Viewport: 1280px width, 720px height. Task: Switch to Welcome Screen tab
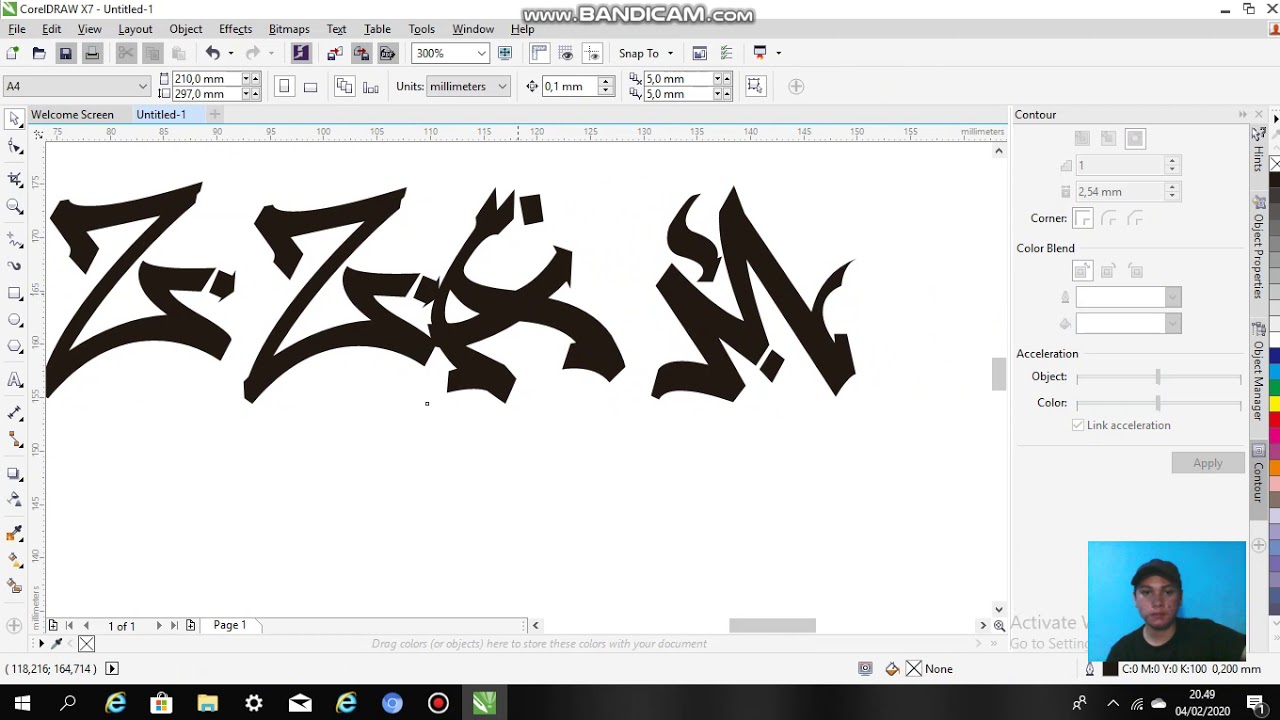pyautogui.click(x=72, y=114)
